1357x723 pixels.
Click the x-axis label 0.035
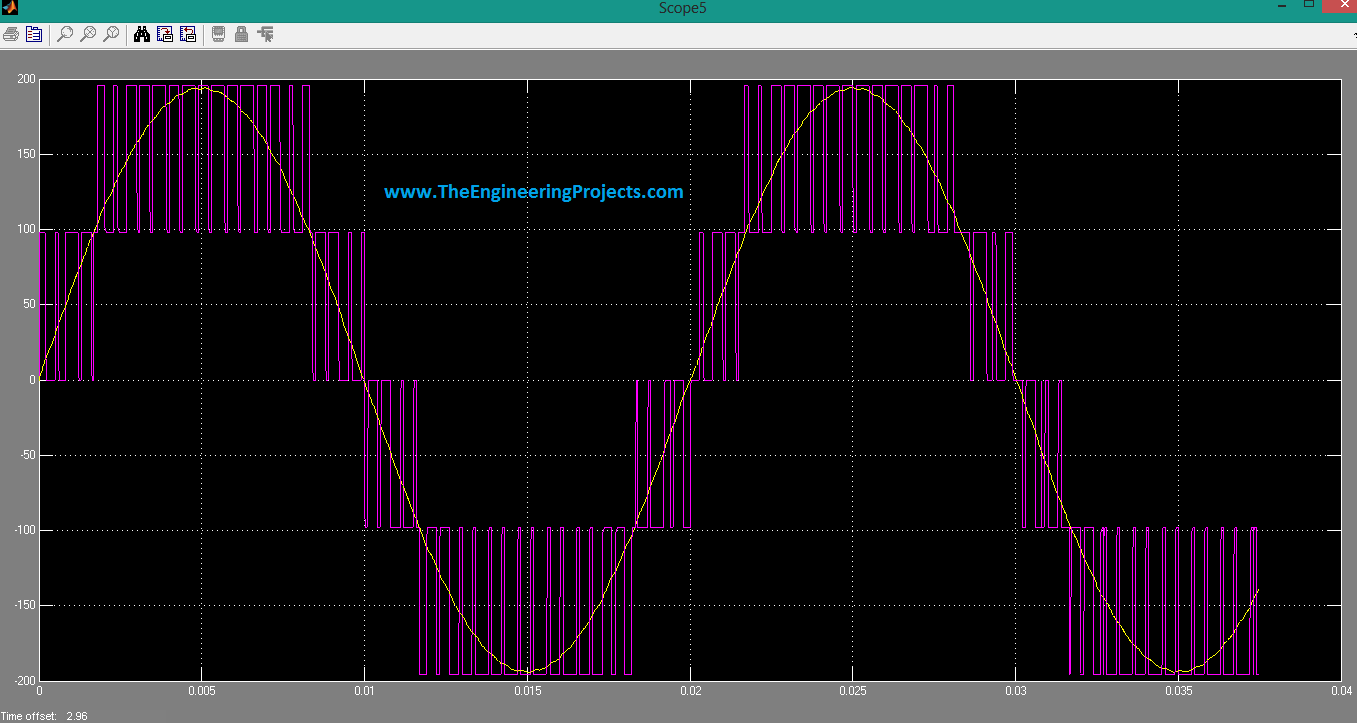pos(1179,691)
